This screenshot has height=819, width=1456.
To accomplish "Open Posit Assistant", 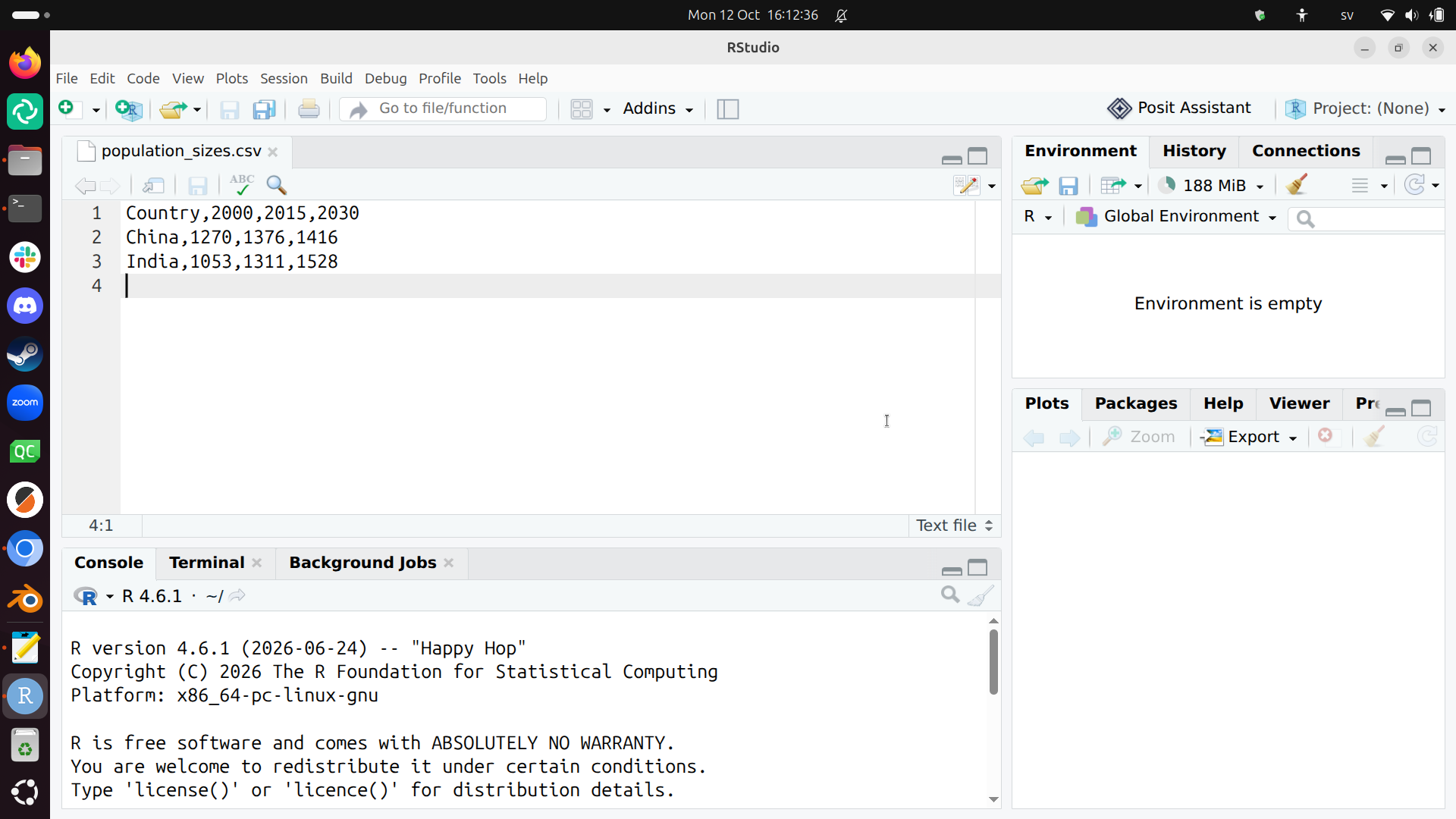I will [1179, 108].
